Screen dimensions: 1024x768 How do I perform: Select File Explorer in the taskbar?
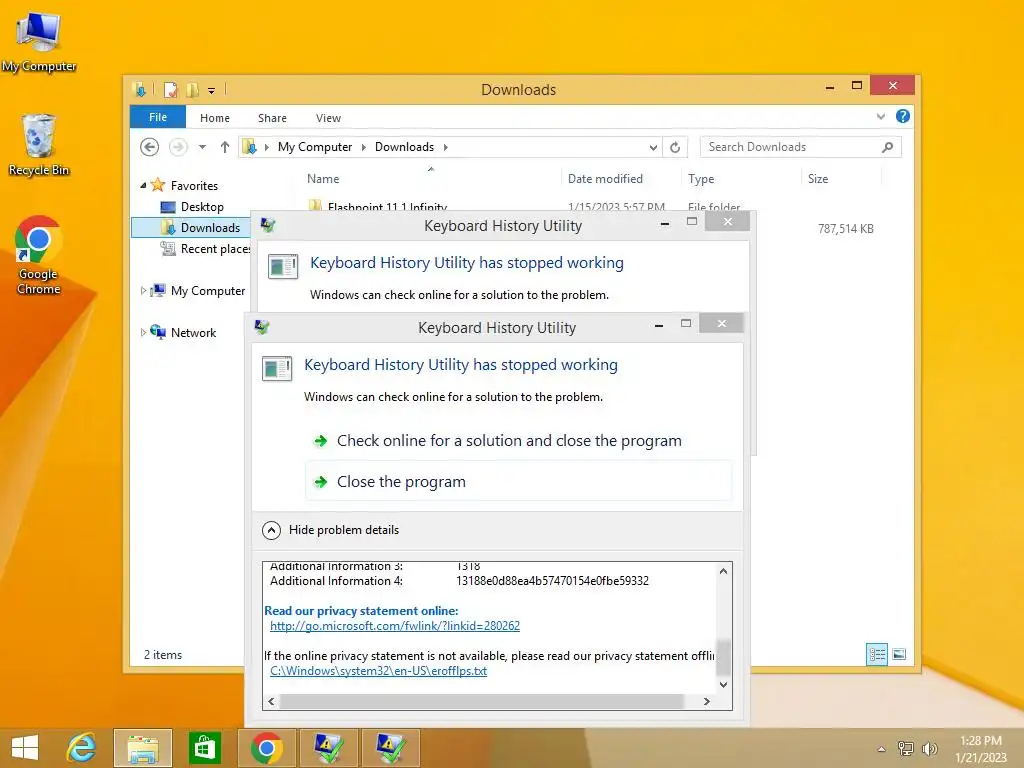[x=142, y=748]
